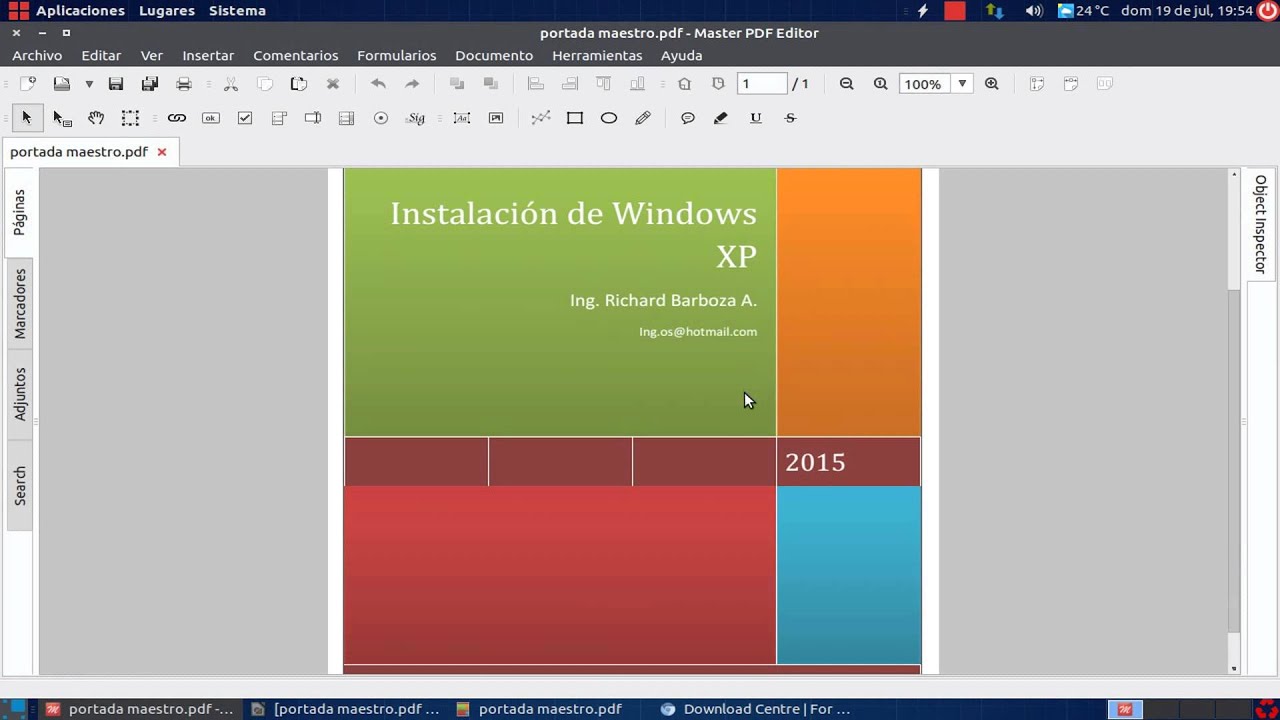Click the 2015 text on the cover page
This screenshot has width=1280, height=720.
(x=815, y=462)
